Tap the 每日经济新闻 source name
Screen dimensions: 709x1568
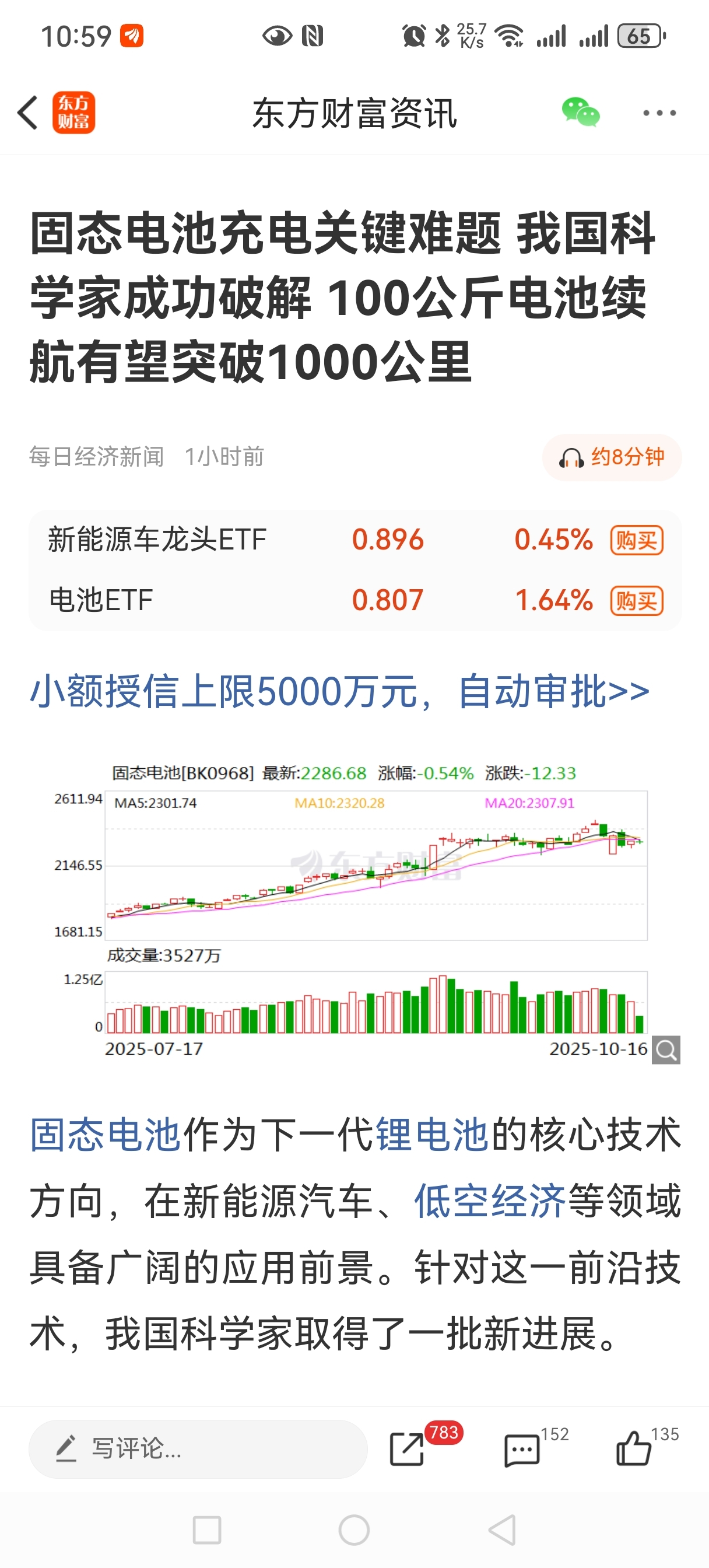tap(97, 457)
